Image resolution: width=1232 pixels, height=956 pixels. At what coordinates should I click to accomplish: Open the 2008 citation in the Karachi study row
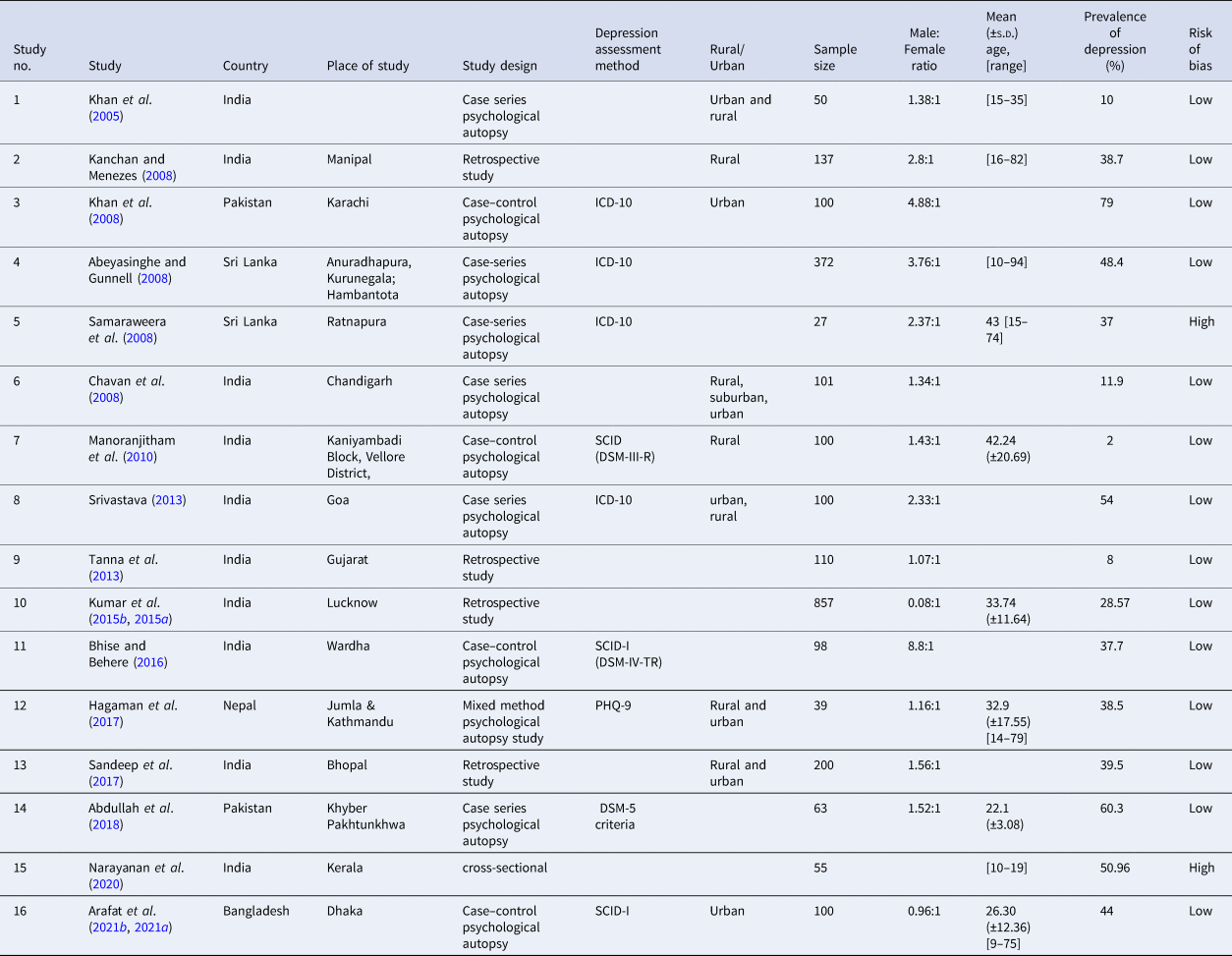(x=107, y=219)
